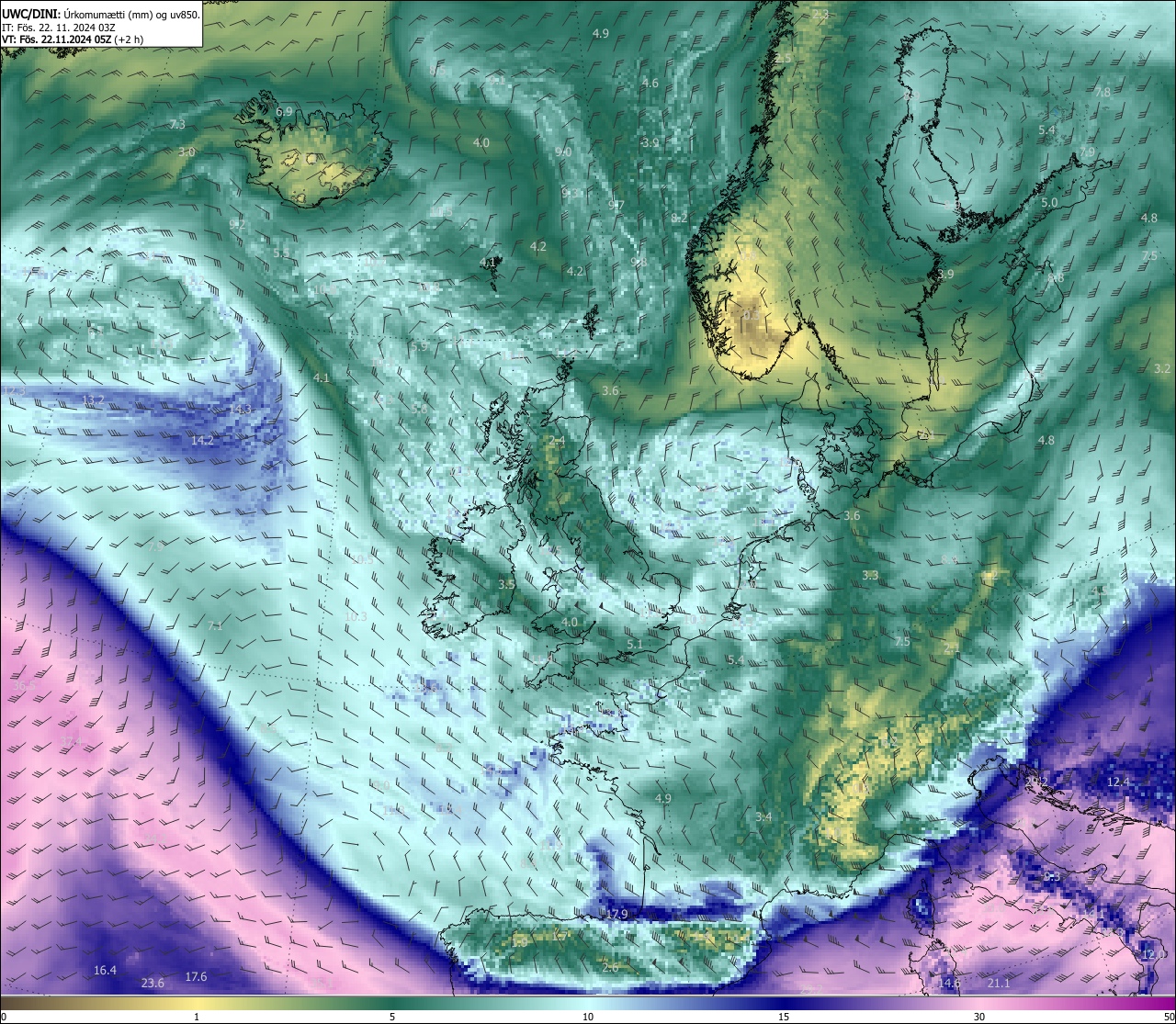The height and width of the screenshot is (1024, 1176).
Task: Click the 7.1 value in the Atlantic
Action: point(215,626)
